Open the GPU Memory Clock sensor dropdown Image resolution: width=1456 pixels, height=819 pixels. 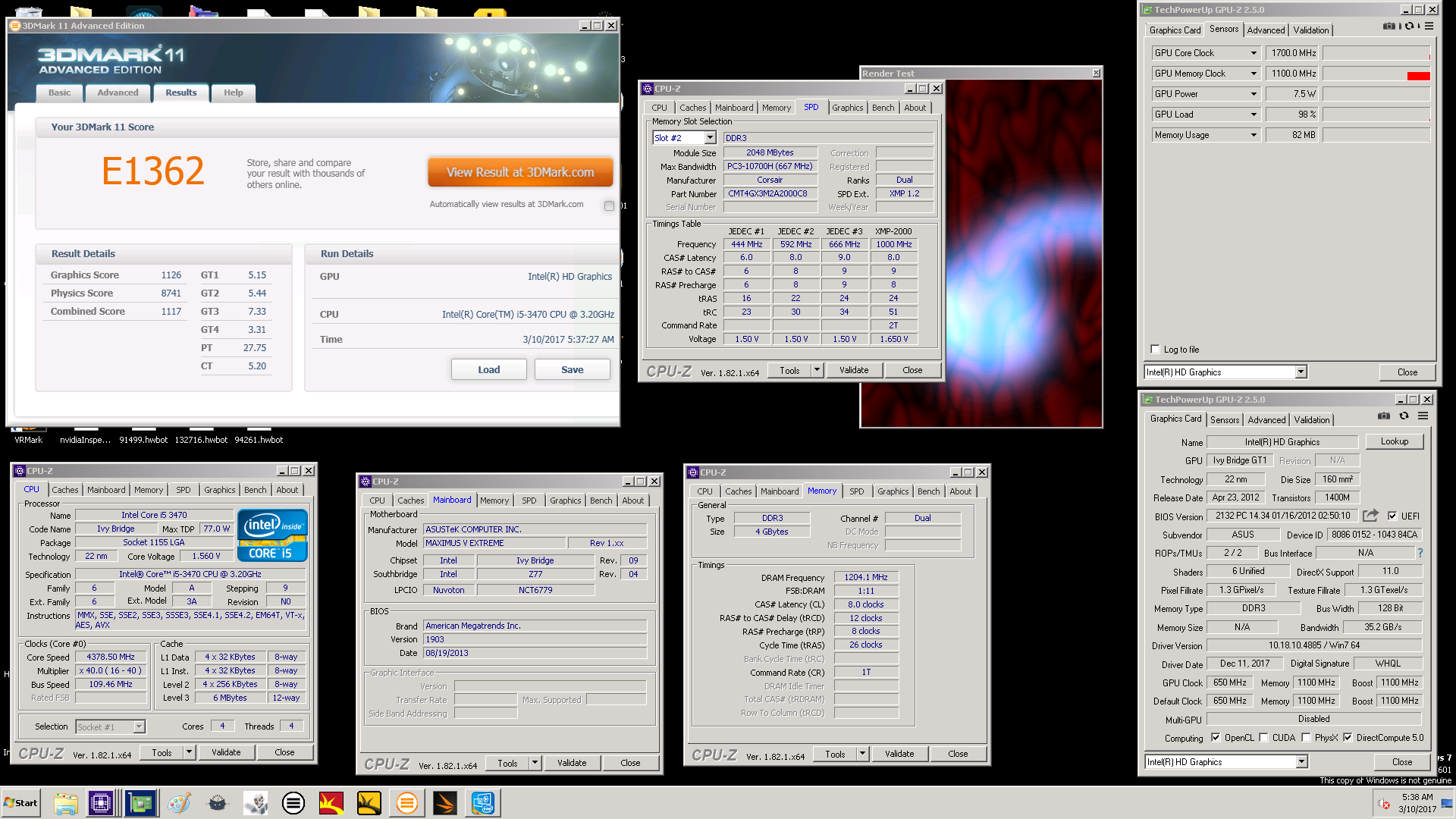tap(1254, 74)
